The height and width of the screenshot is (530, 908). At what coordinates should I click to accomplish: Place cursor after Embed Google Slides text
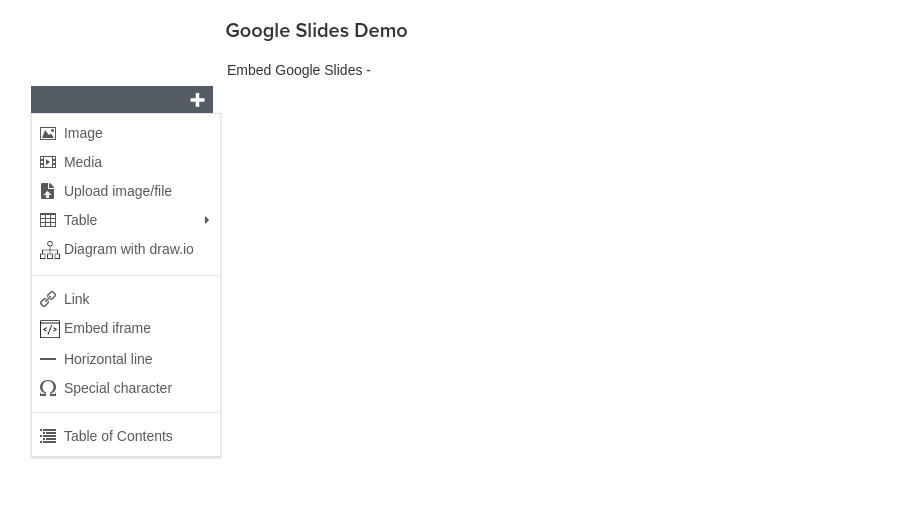372,71
